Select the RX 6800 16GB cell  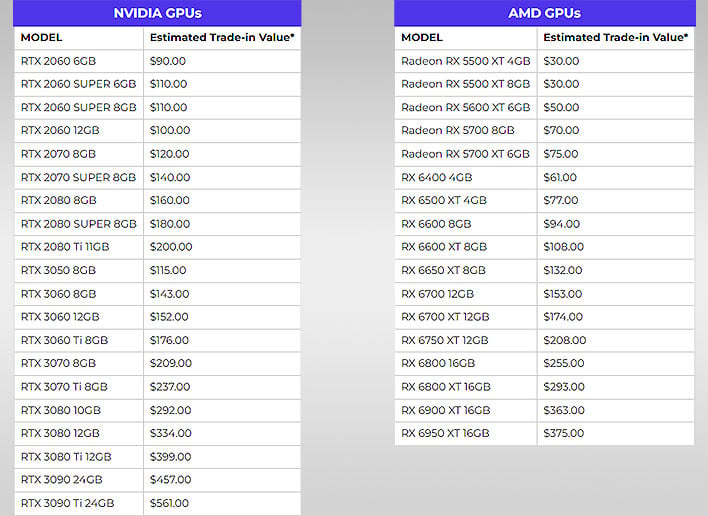(466, 363)
